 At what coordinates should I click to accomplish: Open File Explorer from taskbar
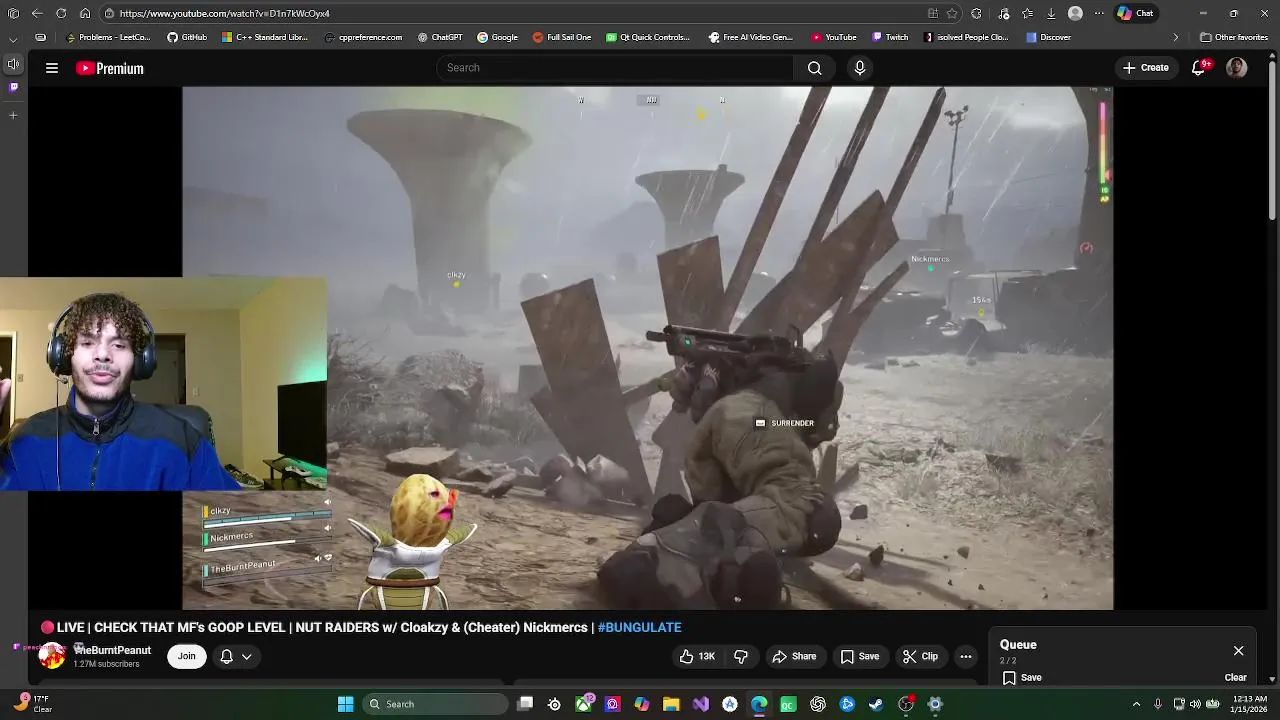671,704
